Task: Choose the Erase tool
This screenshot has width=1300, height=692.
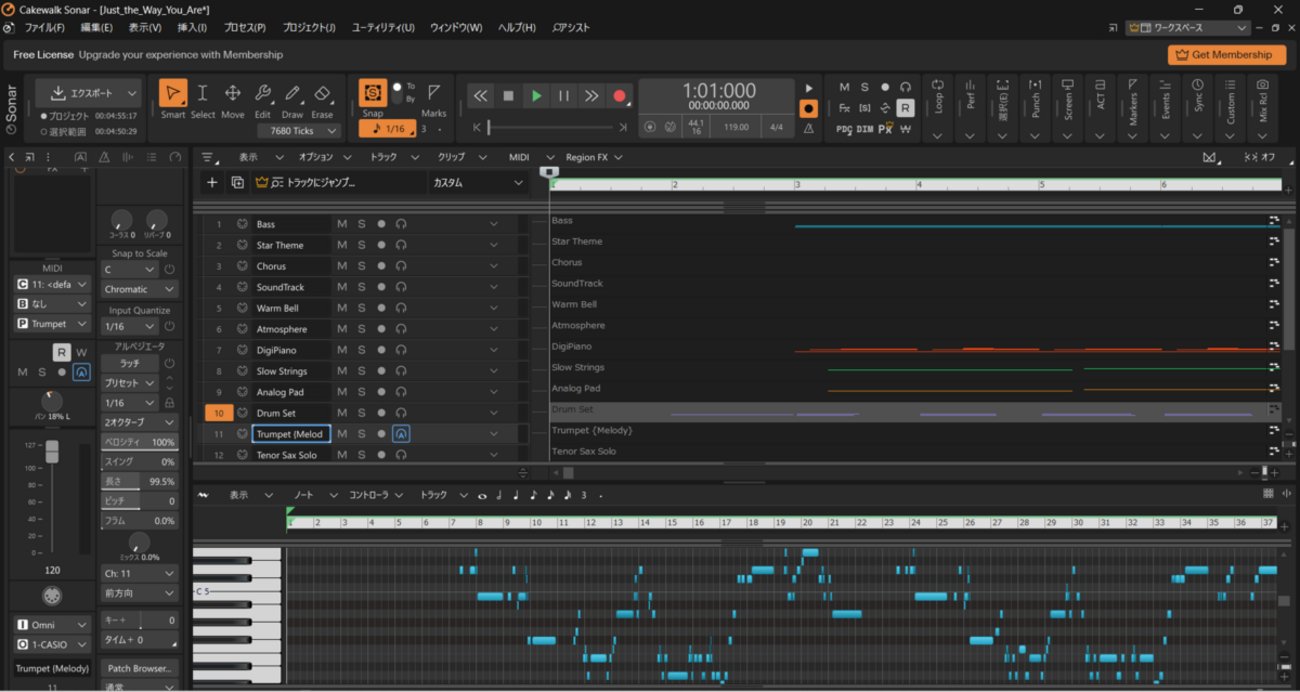Action: coord(322,93)
